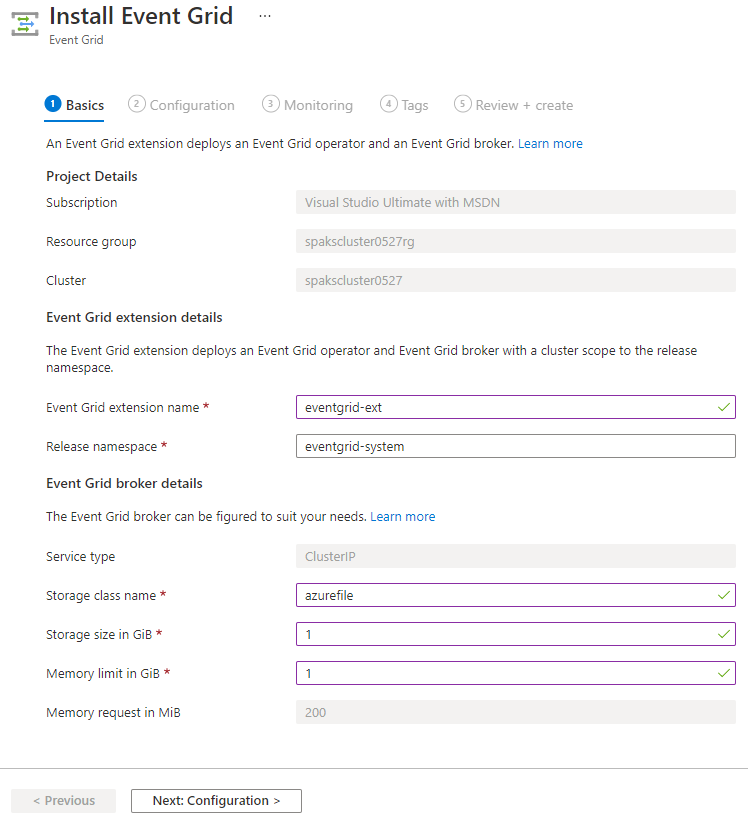Click the checkmark beside azurefile storage class
The width and height of the screenshot is (748, 823).
tap(723, 595)
